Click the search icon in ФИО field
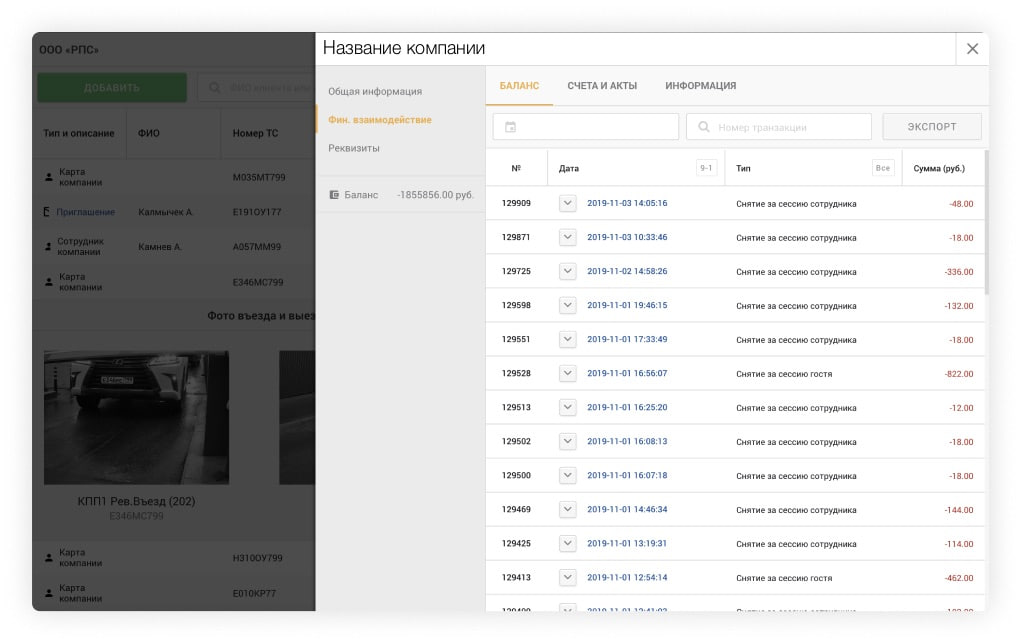 (214, 88)
